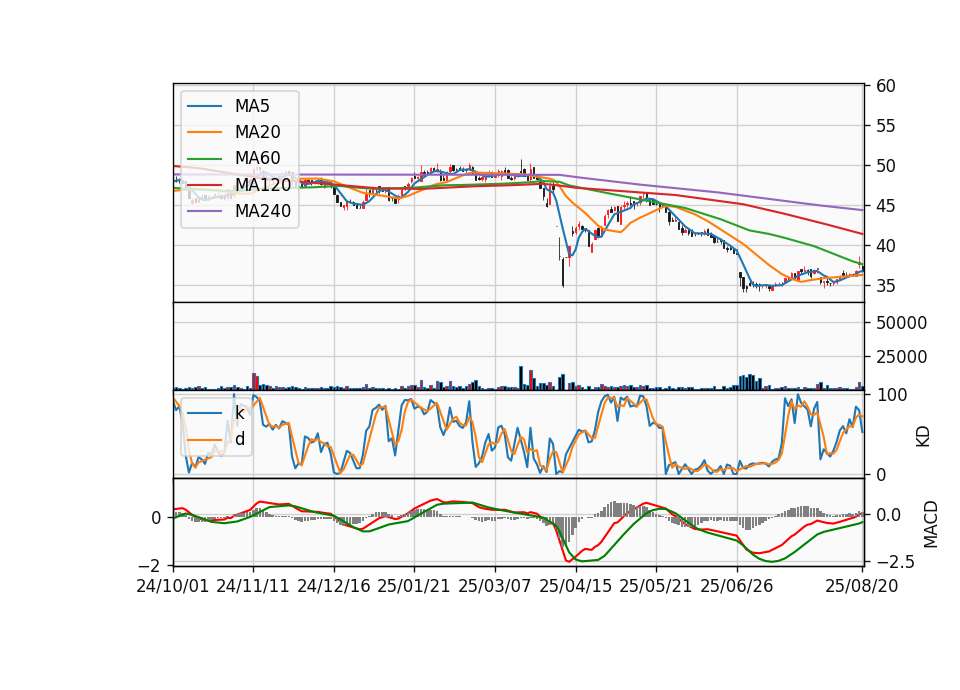Viewport: 960px width, 690px height.
Task: Click the price axis value 40
Action: click(x=886, y=246)
